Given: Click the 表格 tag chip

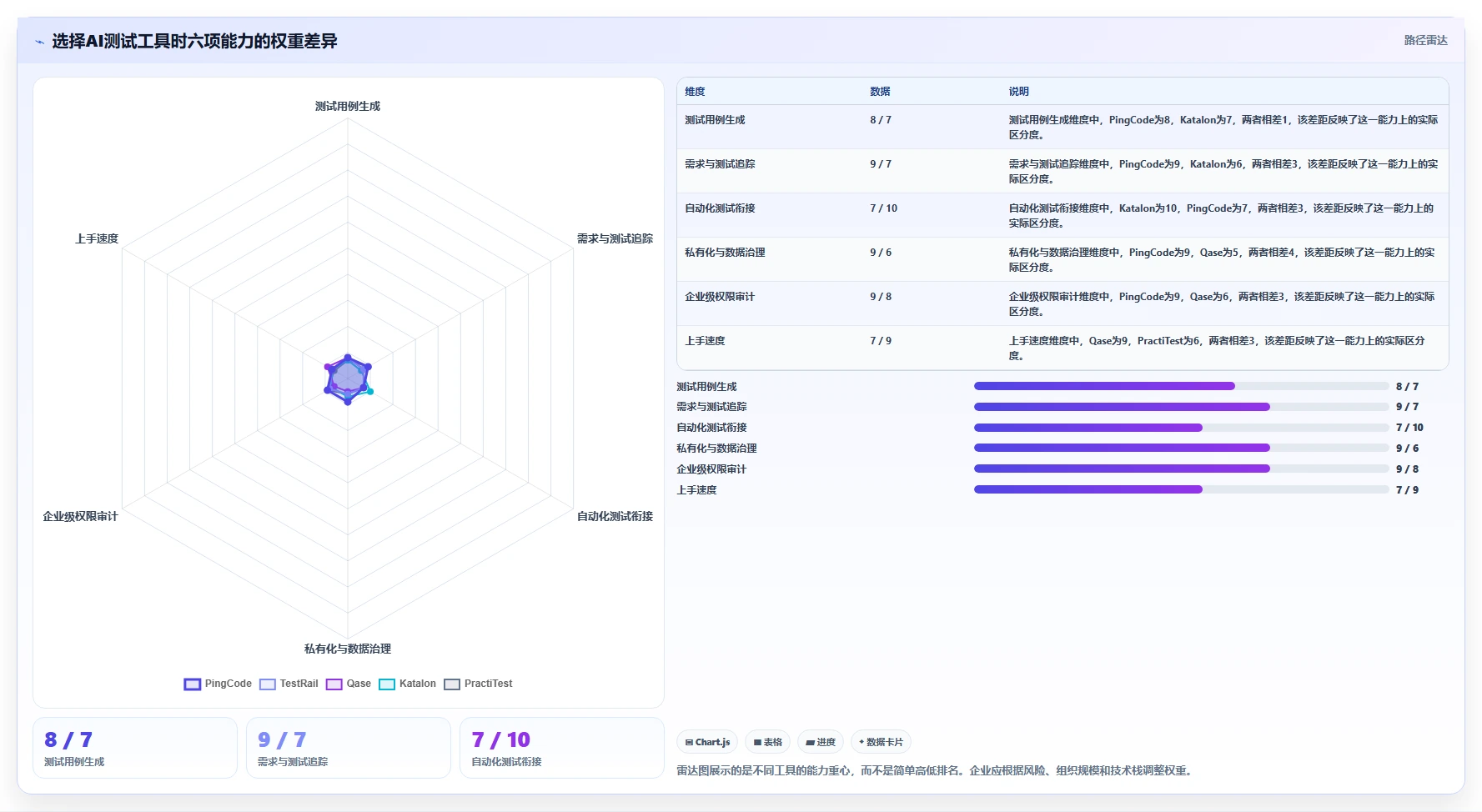Looking at the screenshot, I should (767, 742).
